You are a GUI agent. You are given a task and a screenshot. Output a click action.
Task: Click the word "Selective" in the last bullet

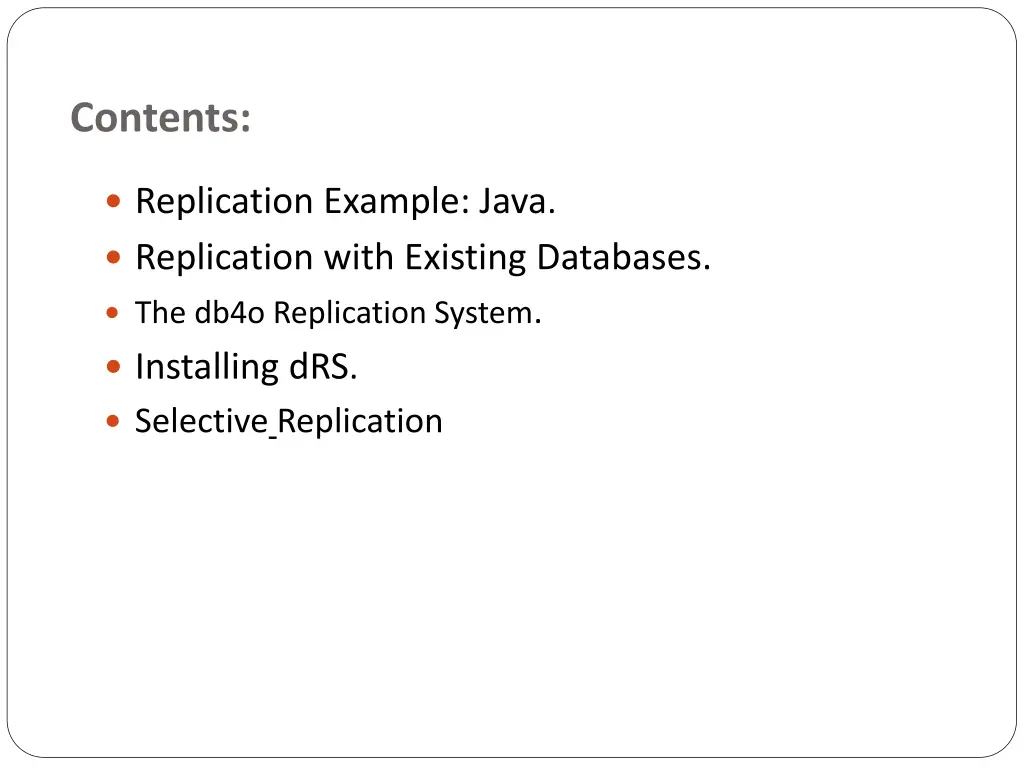pos(201,421)
